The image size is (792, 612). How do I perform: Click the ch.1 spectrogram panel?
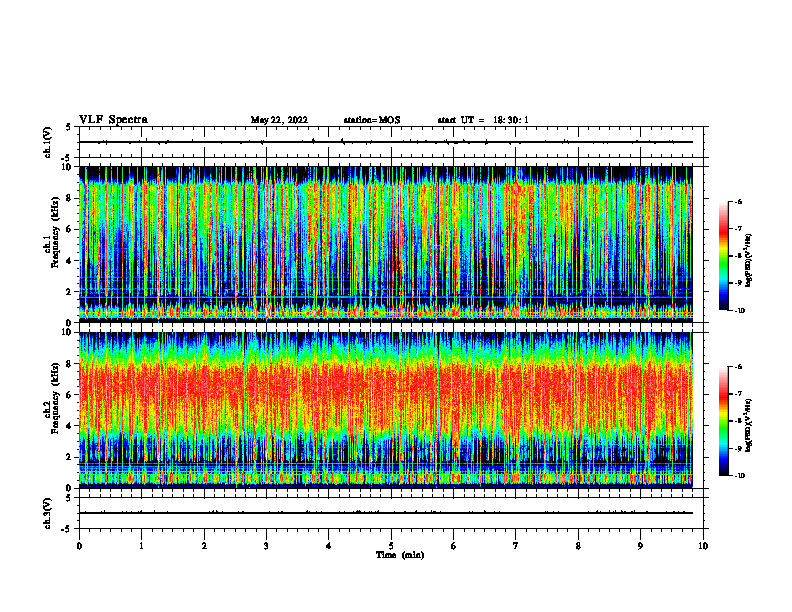coord(385,244)
